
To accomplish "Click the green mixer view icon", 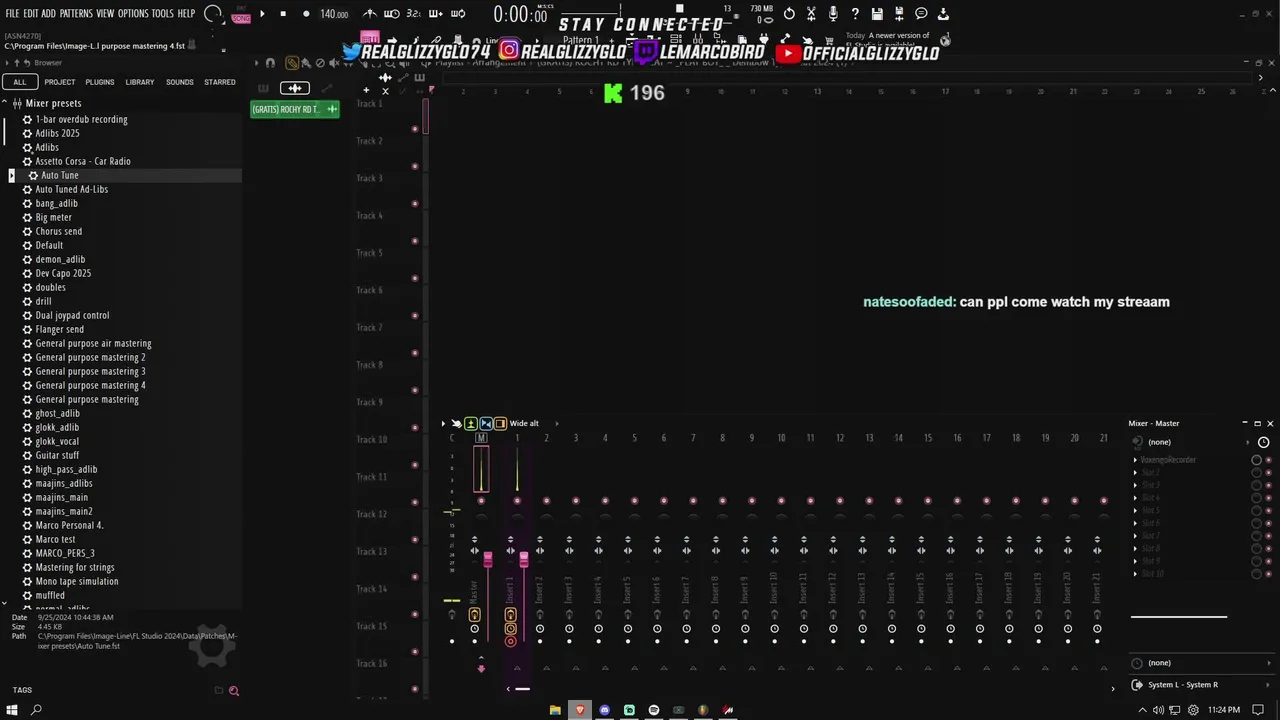I will click(x=470, y=424).
